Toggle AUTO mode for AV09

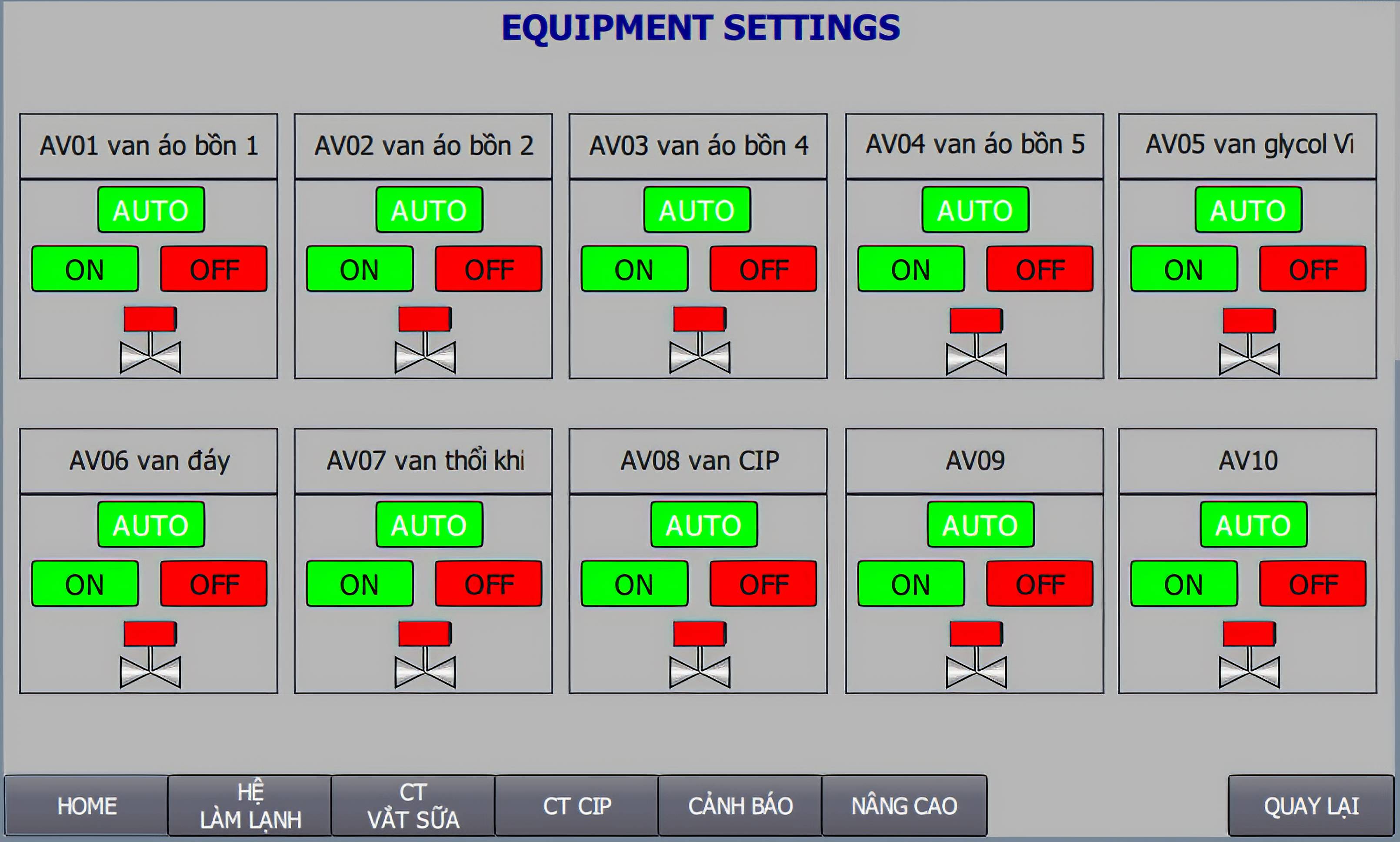(x=980, y=524)
